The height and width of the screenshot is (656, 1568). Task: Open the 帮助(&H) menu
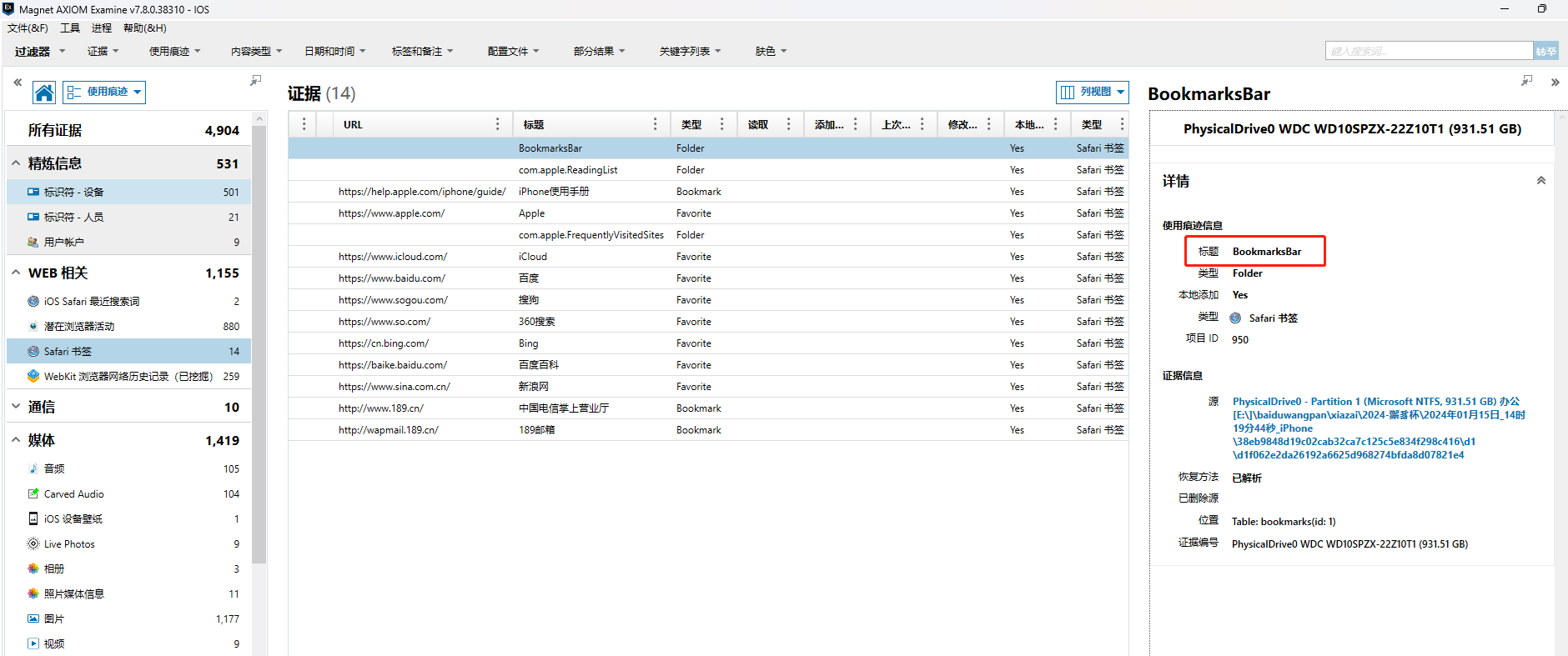coord(145,28)
